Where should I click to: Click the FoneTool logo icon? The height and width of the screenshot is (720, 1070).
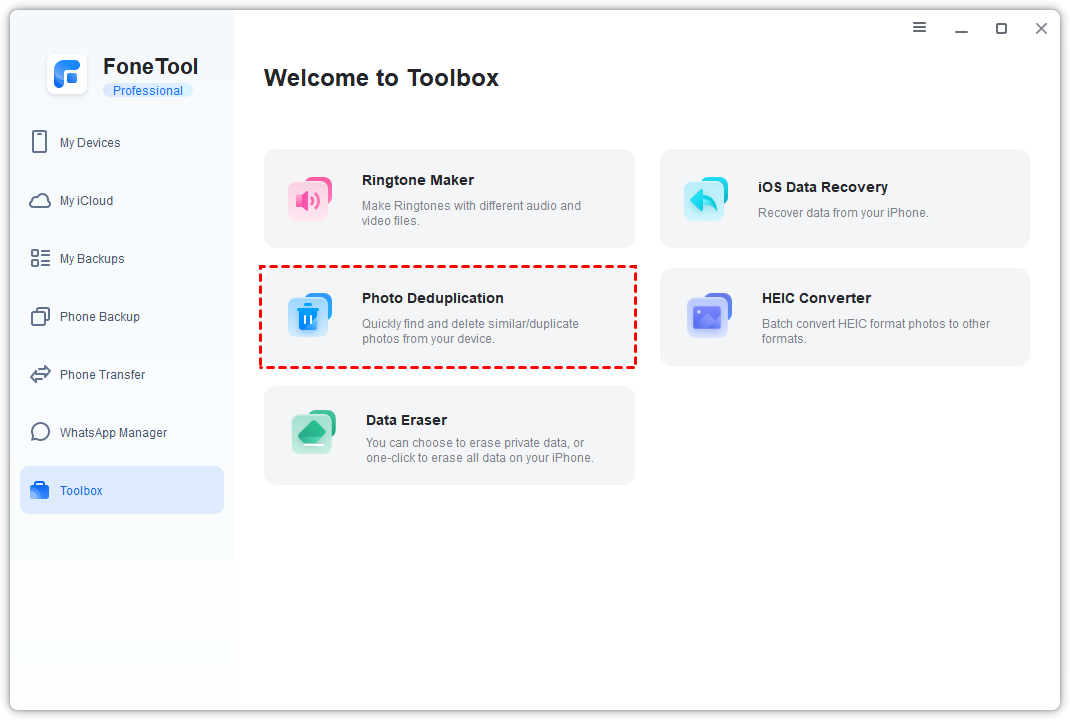tap(67, 74)
